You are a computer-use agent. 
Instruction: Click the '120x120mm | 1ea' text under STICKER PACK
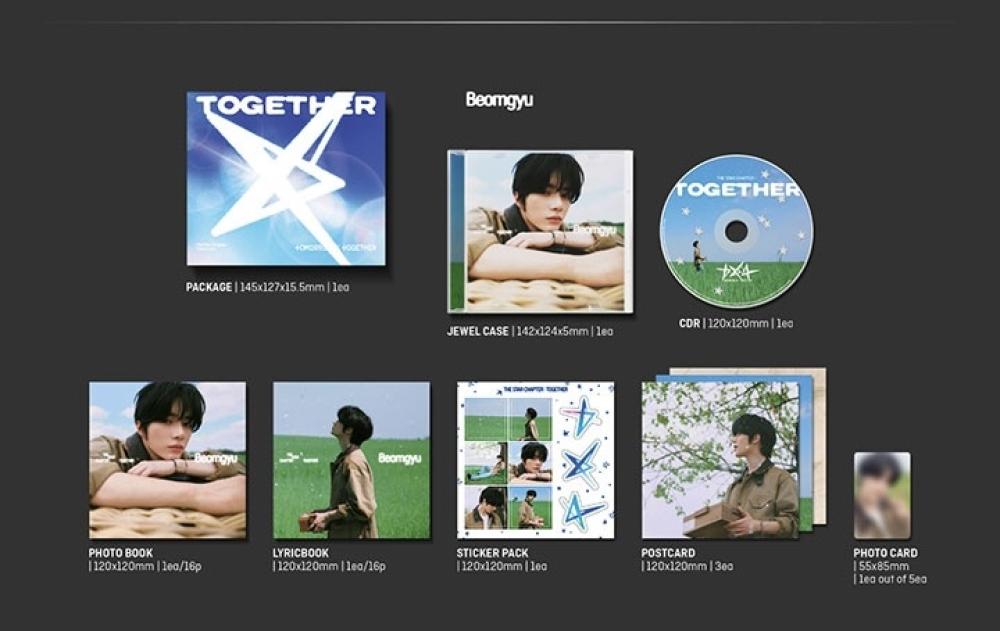pyautogui.click(x=502, y=566)
